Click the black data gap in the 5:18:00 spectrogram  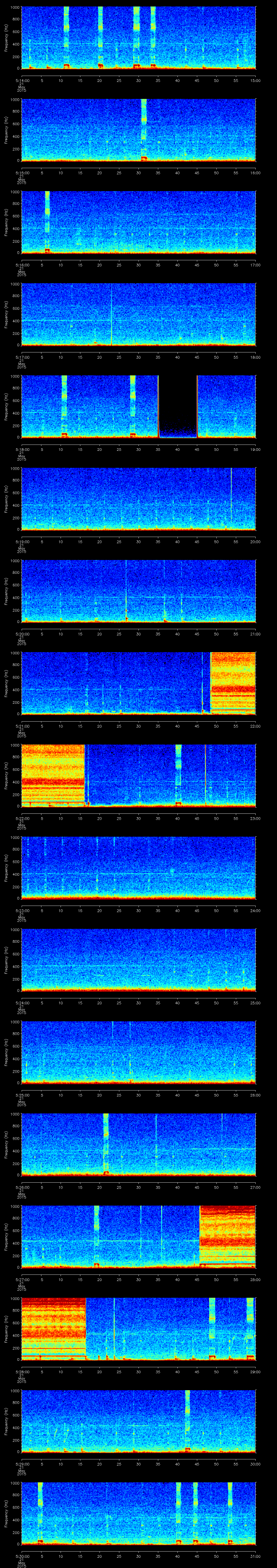[178, 407]
